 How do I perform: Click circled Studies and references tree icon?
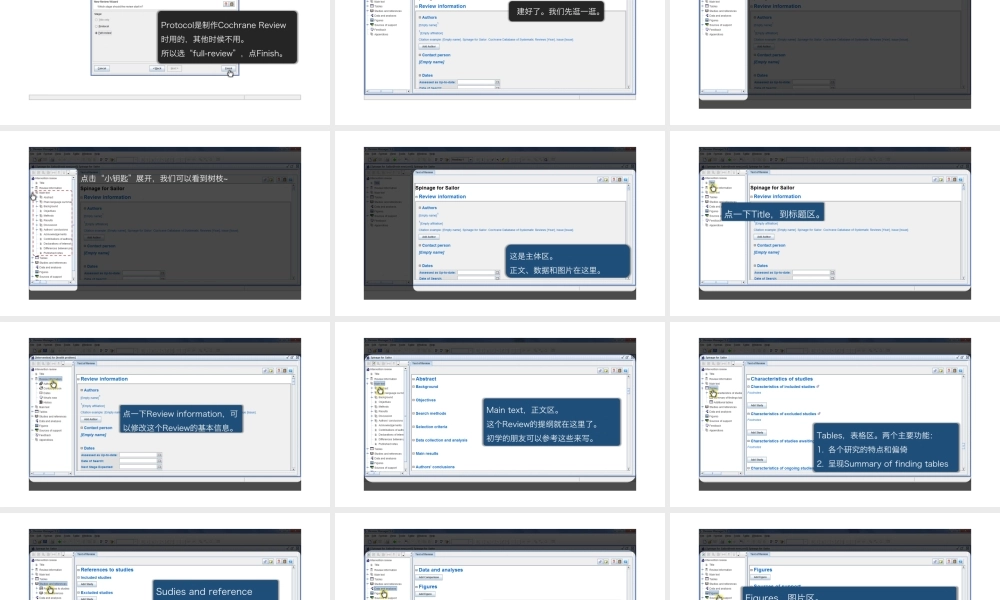(48, 589)
